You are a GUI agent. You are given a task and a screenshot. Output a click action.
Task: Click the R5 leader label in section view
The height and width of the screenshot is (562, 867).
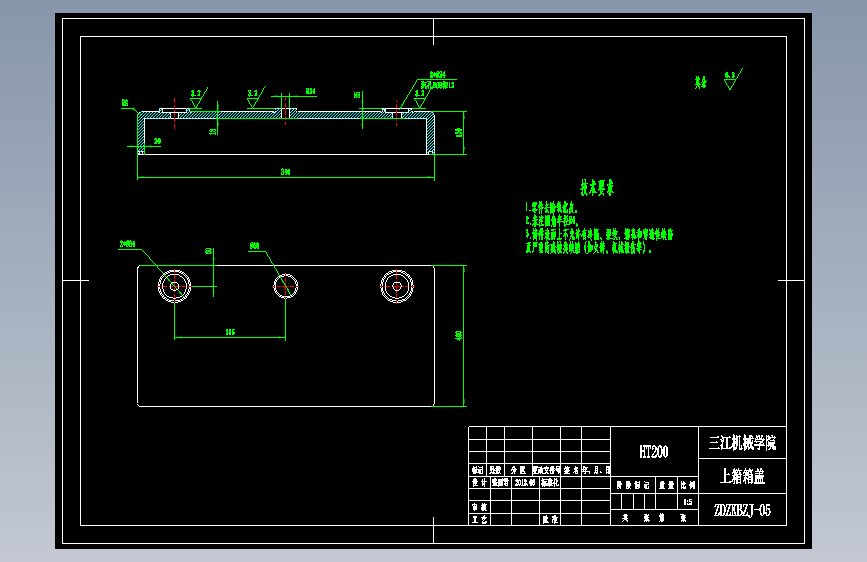[125, 103]
